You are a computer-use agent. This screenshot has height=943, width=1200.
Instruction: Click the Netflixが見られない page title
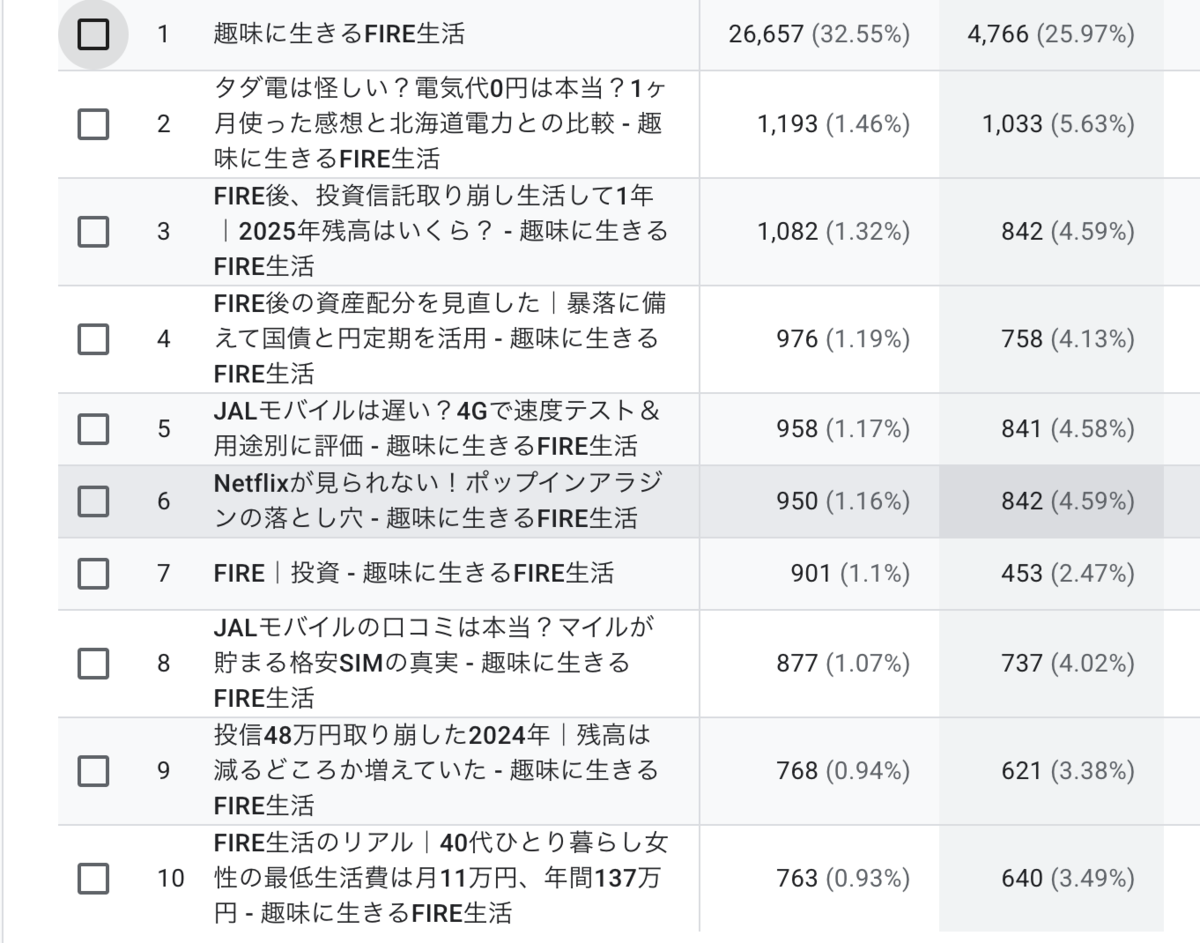click(x=437, y=500)
